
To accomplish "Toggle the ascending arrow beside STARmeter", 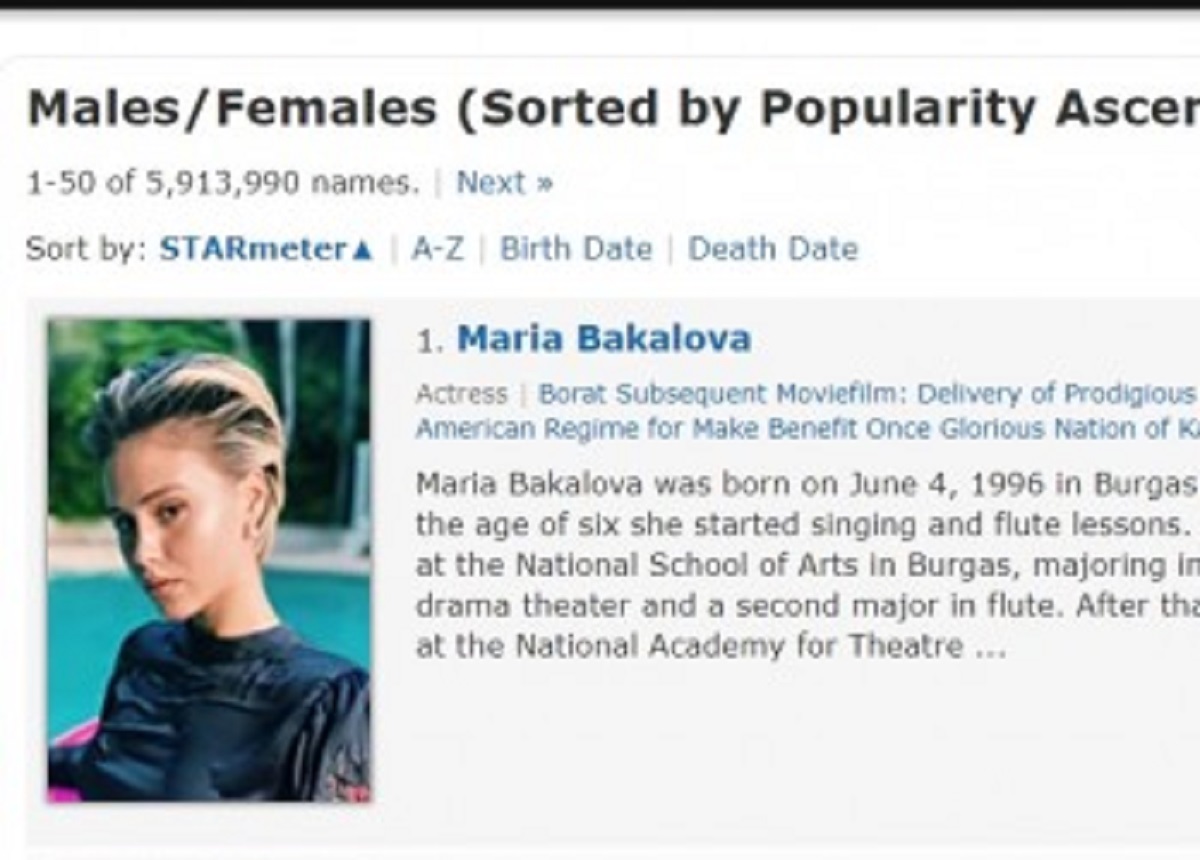I will 363,250.
